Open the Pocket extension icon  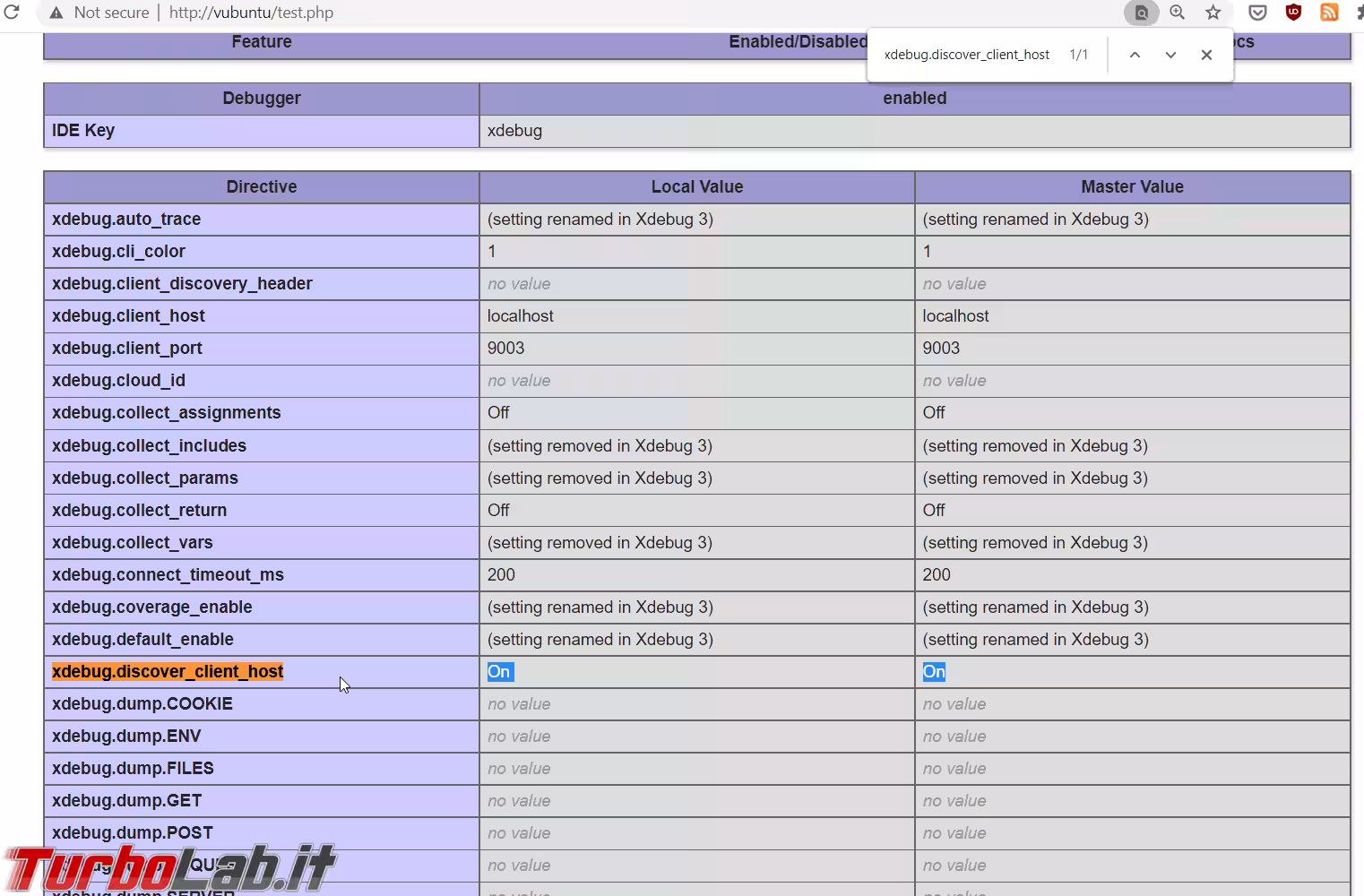click(x=1257, y=13)
